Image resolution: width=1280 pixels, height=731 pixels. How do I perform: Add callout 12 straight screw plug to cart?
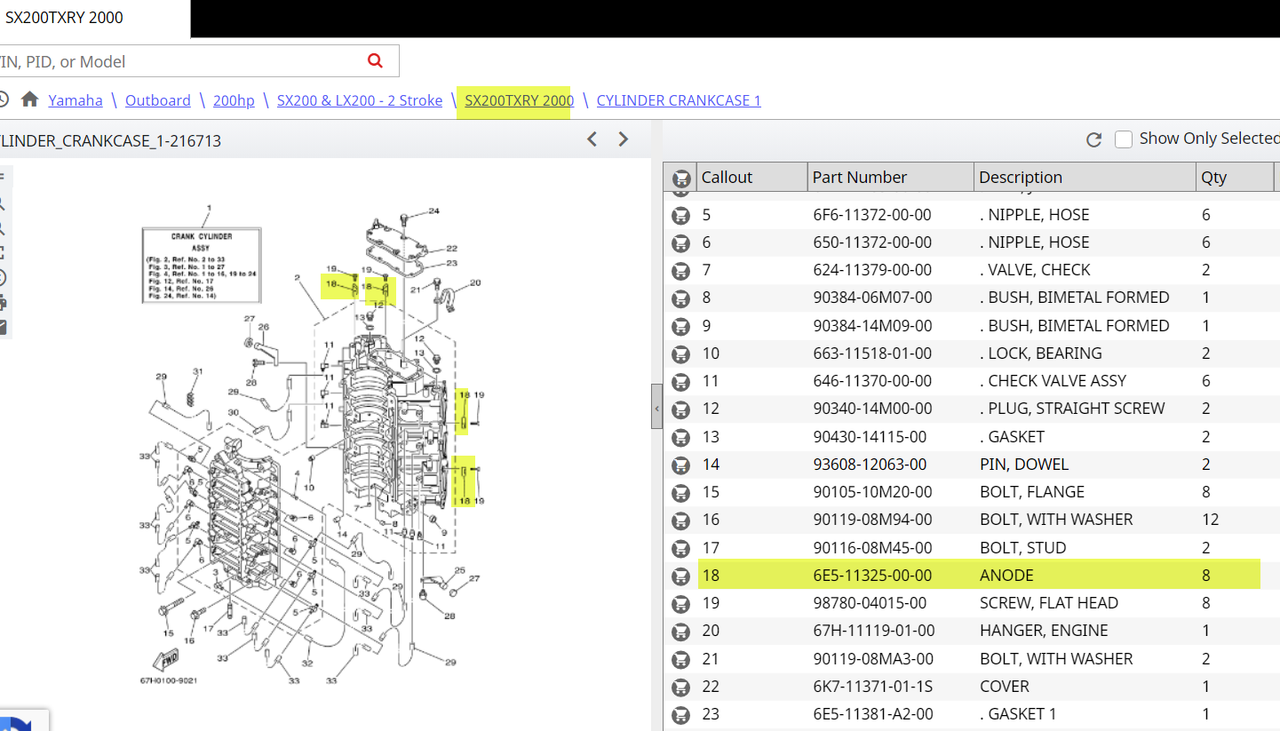coord(681,409)
